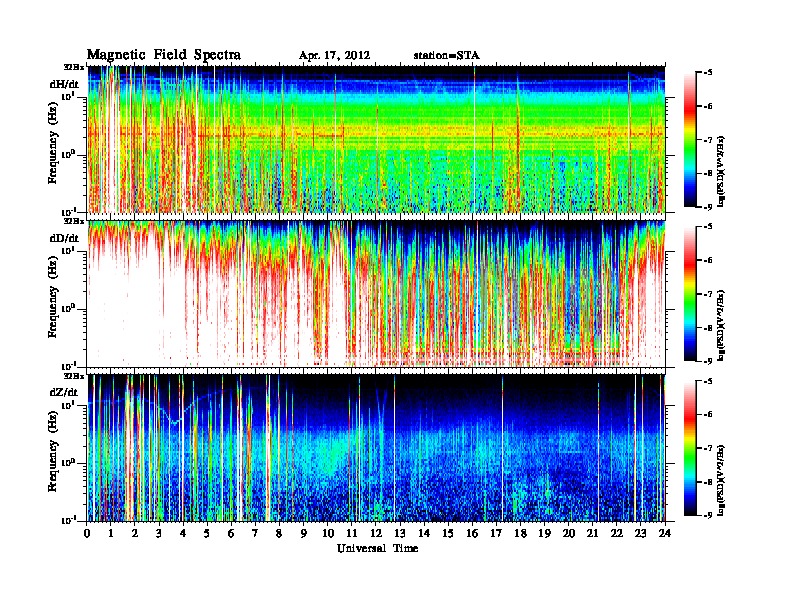
Task: Click hour tick "18" on the time axis
Action: coord(520,534)
